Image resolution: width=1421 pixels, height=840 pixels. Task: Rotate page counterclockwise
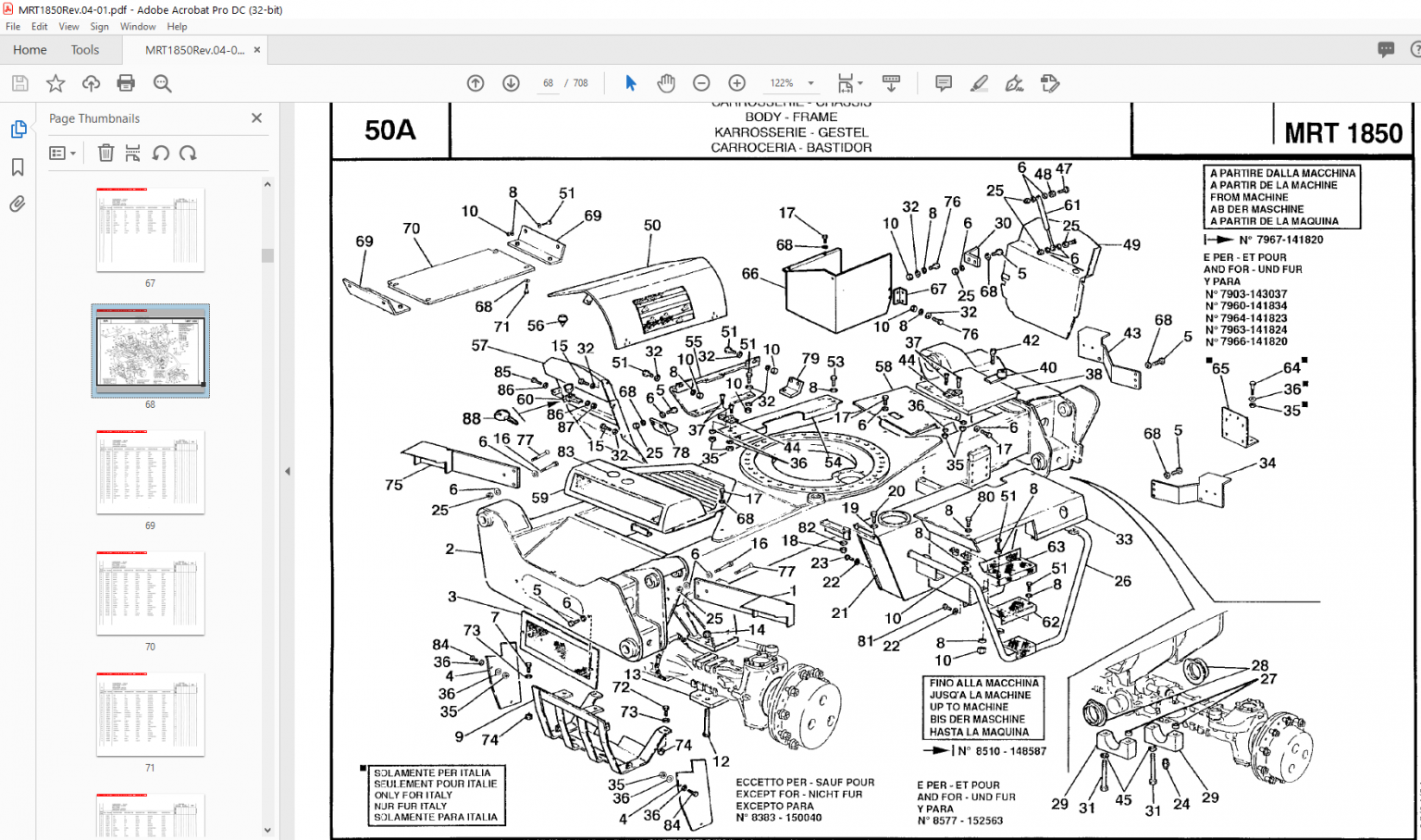pyautogui.click(x=160, y=153)
